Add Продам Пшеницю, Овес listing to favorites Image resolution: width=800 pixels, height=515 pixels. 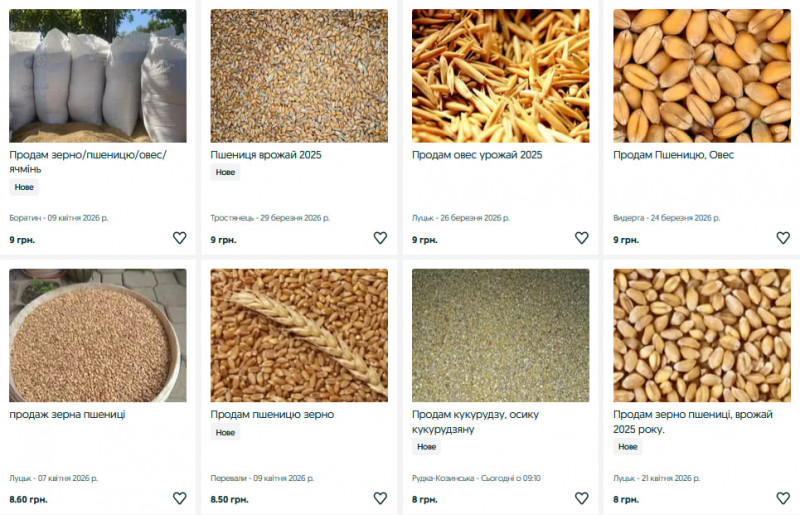(783, 238)
